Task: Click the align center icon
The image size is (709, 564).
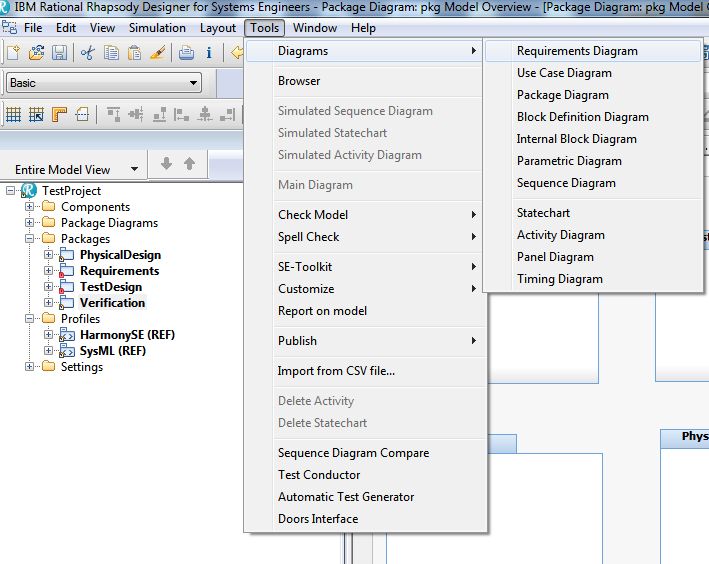Action: [x=205, y=114]
